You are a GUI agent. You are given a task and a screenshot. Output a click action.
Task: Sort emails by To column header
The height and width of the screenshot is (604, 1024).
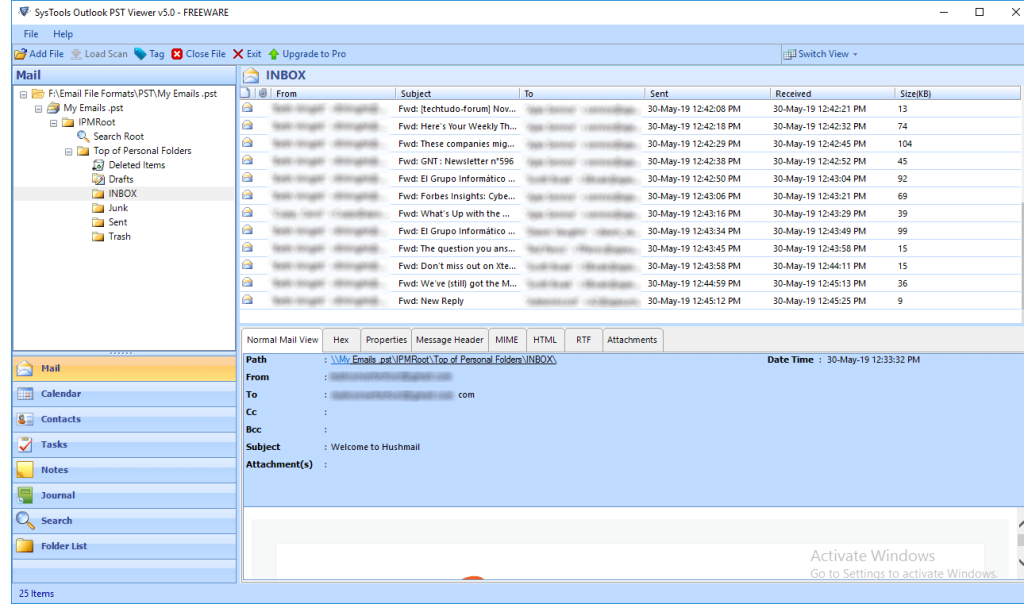[x=582, y=94]
